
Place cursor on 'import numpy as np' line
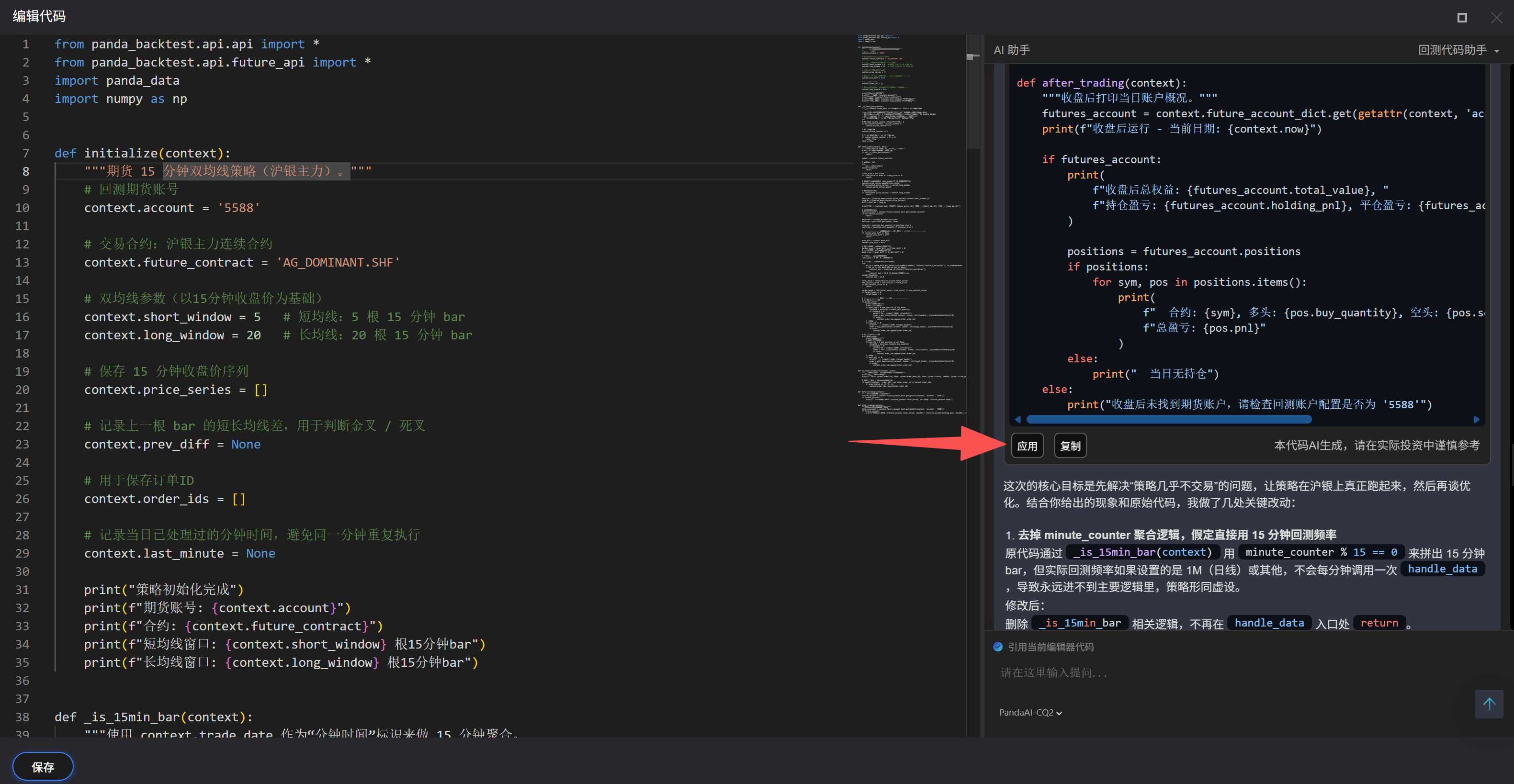pyautogui.click(x=121, y=99)
